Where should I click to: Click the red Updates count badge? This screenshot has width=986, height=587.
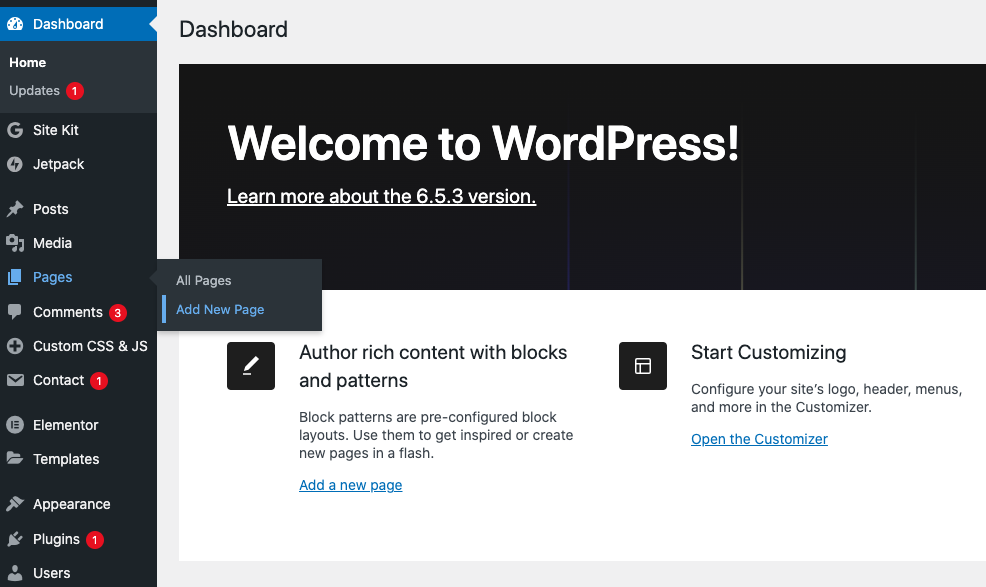click(x=75, y=91)
